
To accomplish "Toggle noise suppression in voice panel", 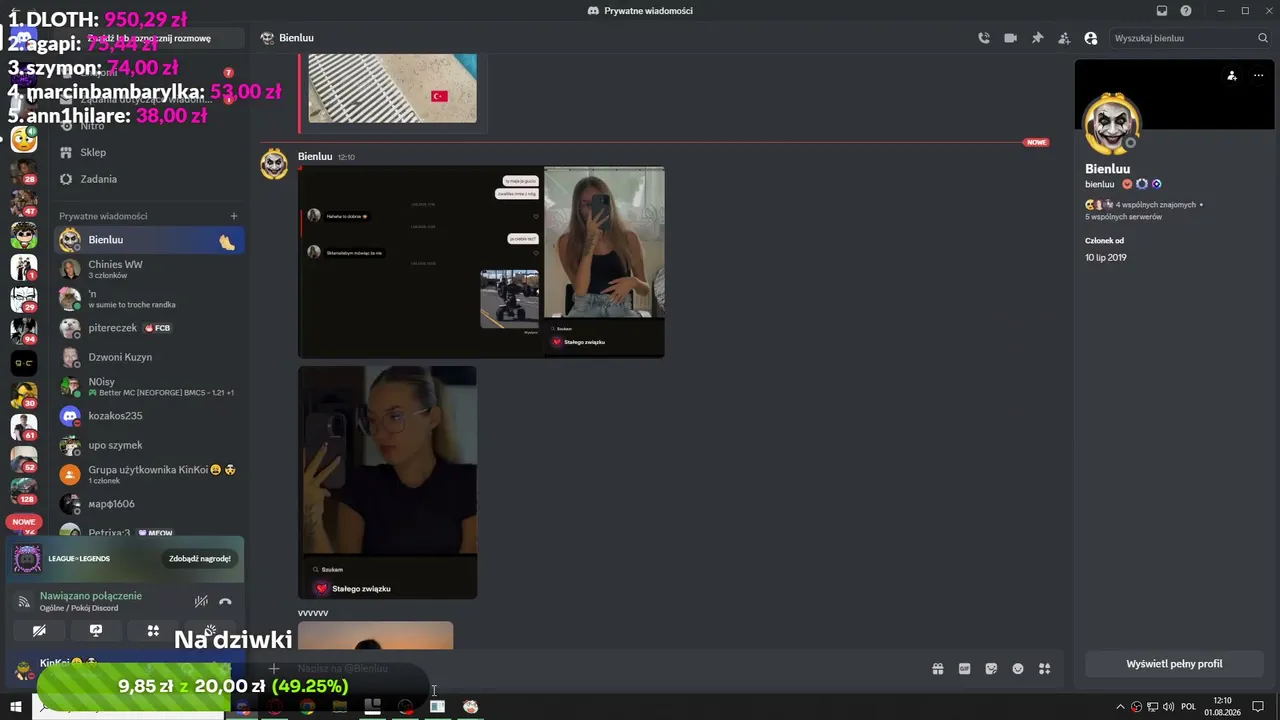I will [201, 601].
